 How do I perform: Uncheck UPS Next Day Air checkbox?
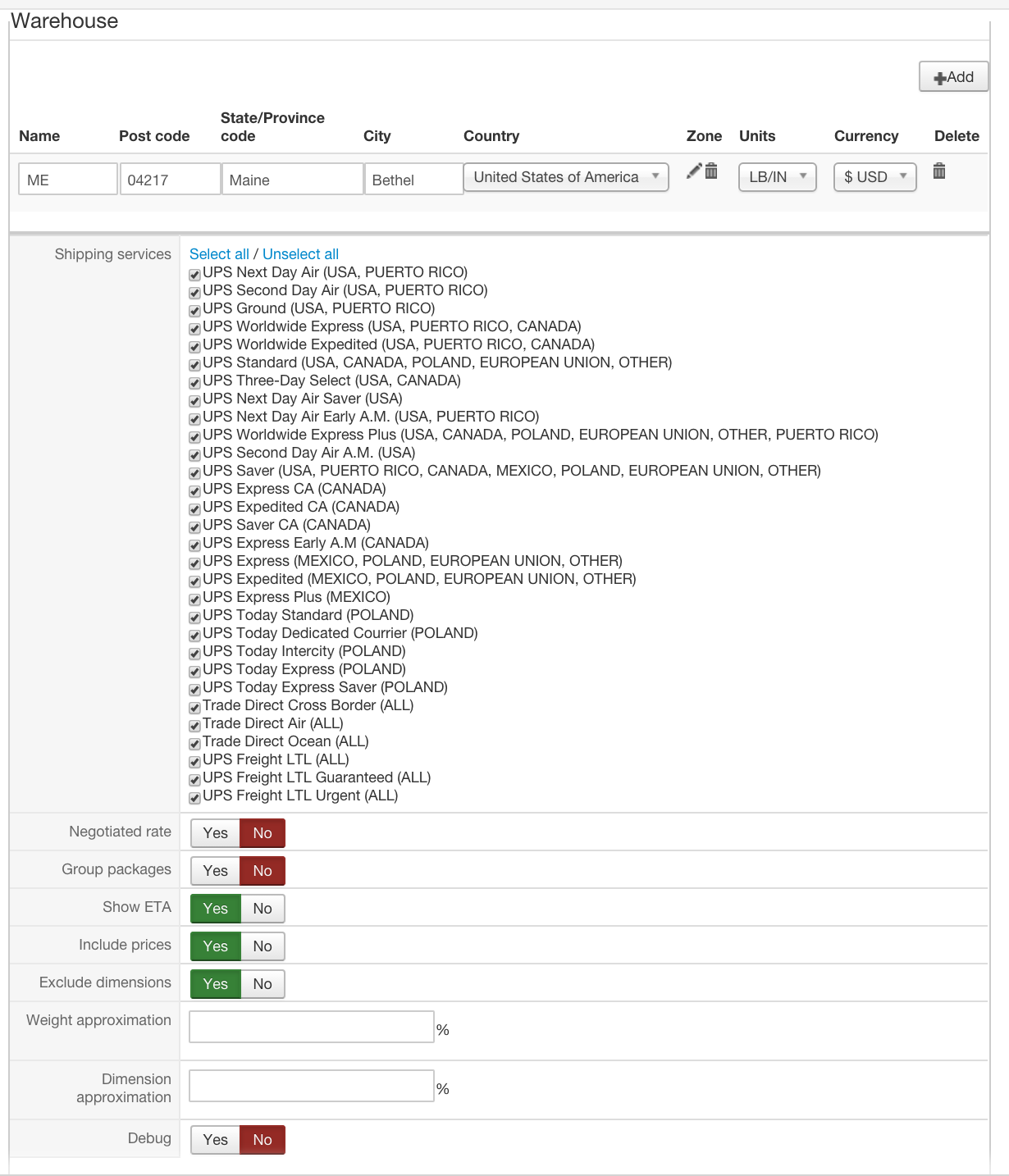pyautogui.click(x=195, y=274)
